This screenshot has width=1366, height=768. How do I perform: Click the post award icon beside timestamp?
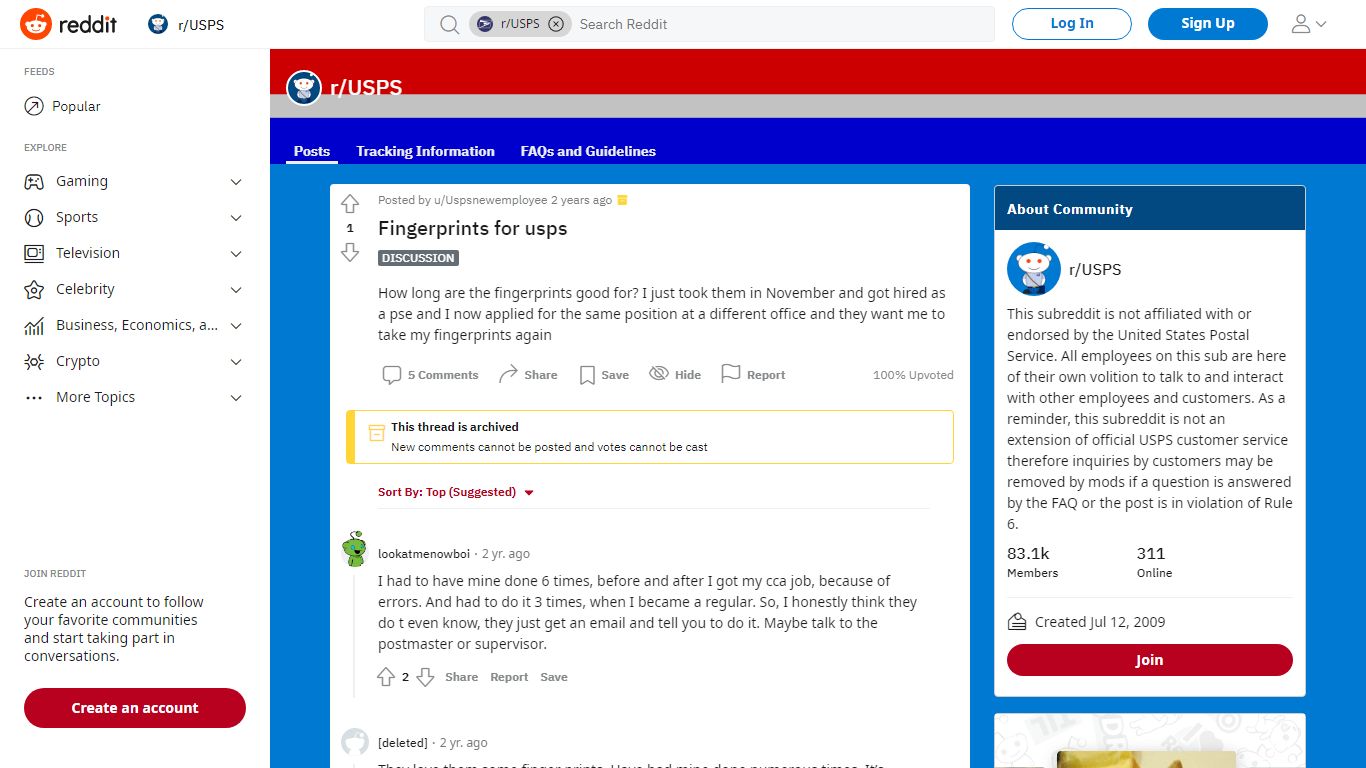click(x=622, y=200)
